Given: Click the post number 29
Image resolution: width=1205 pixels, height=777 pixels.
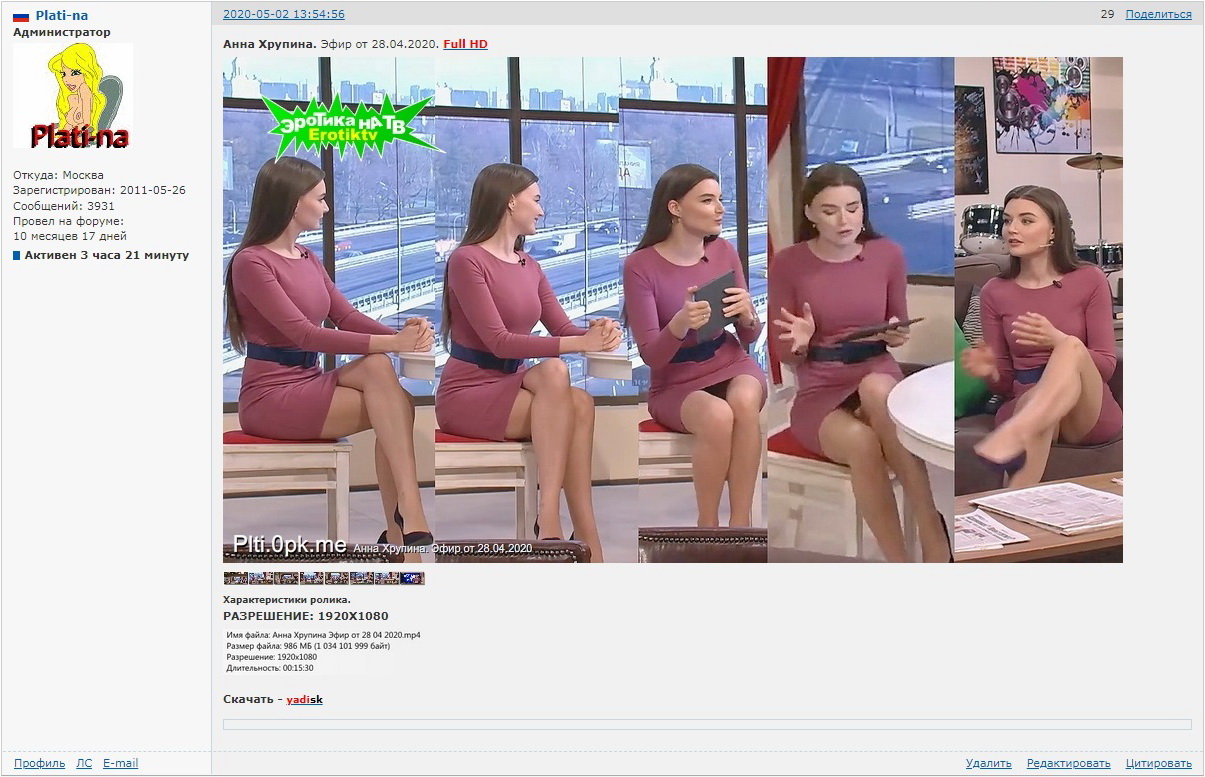Looking at the screenshot, I should tap(1107, 14).
